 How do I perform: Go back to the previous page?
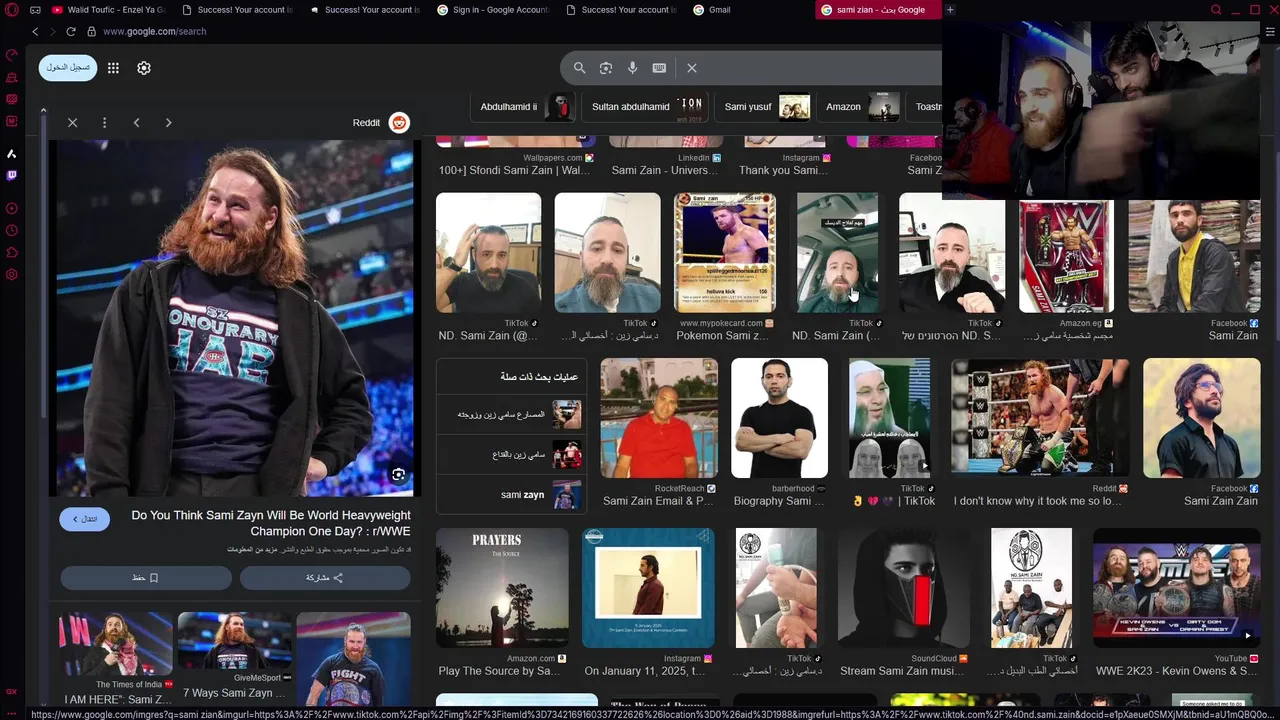(35, 31)
